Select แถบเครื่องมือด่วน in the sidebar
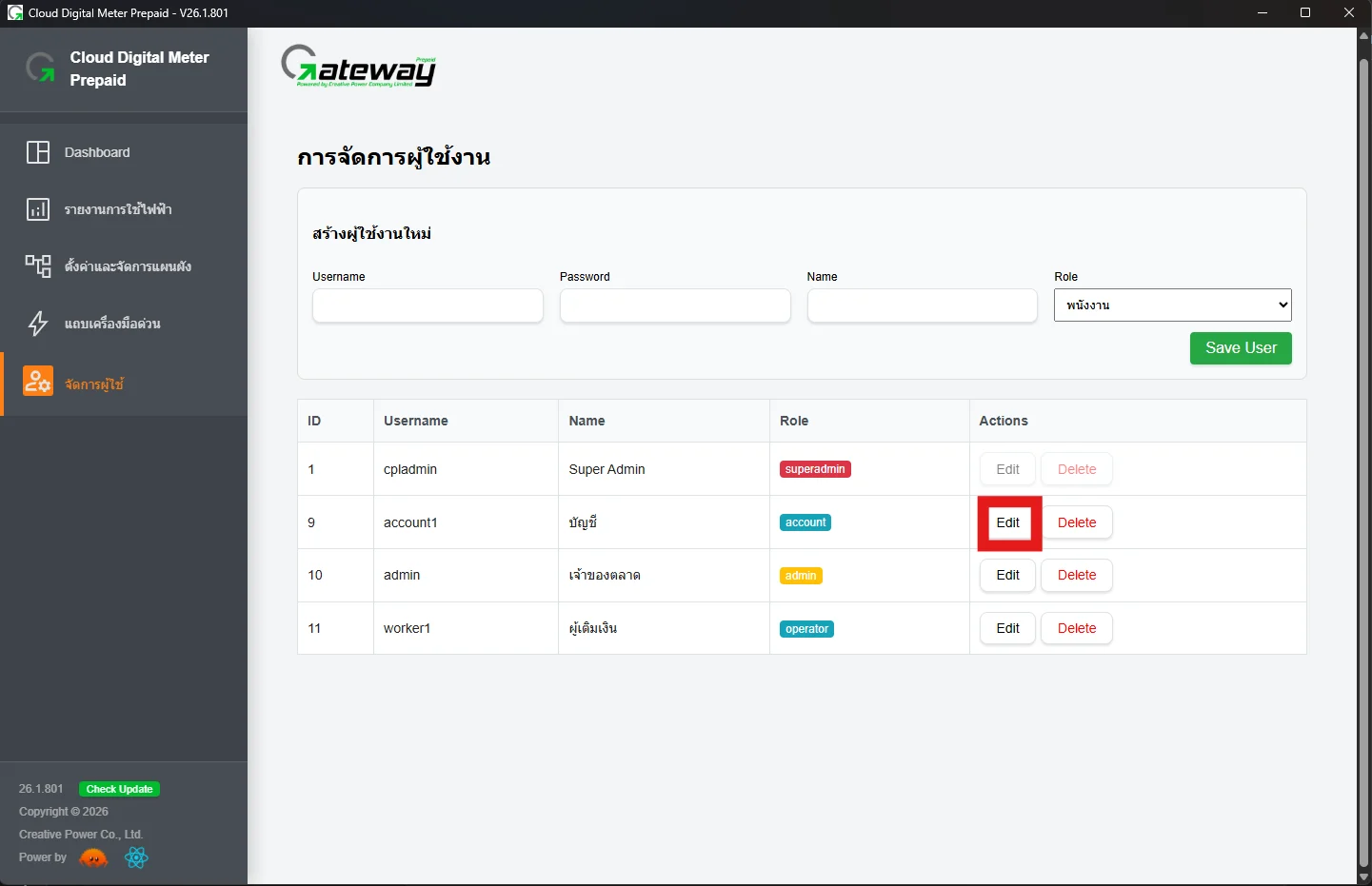 pyautogui.click(x=124, y=324)
